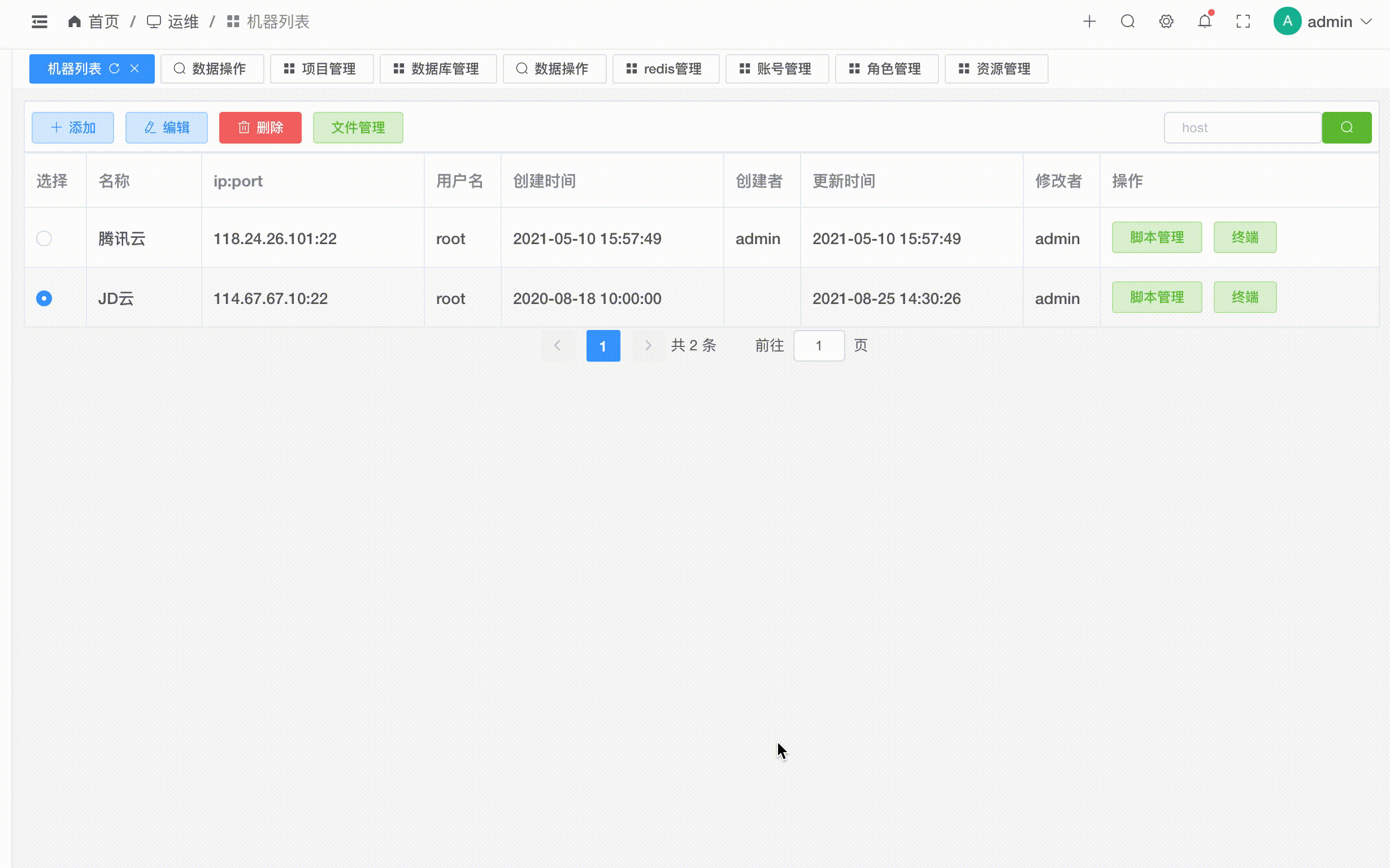Go to next page with the right arrow
Screen dimensions: 1390x868
click(x=648, y=345)
